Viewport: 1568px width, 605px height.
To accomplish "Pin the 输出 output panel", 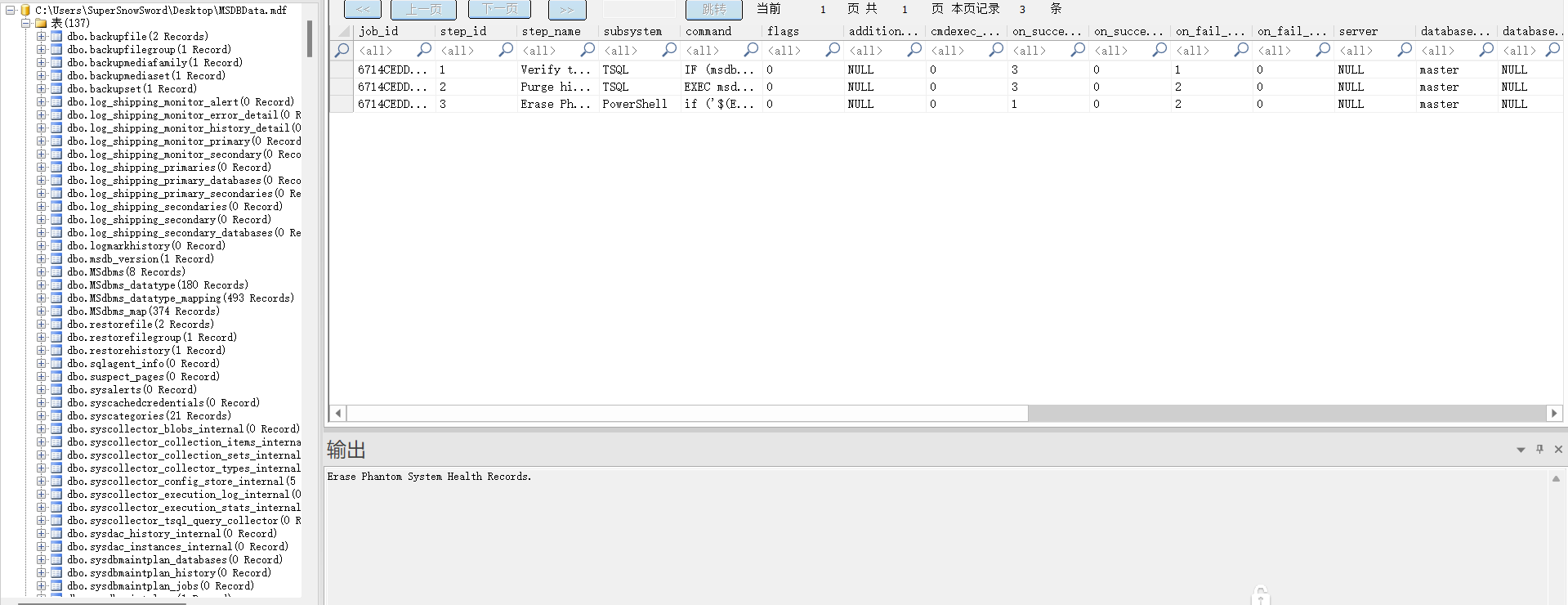I will pyautogui.click(x=1539, y=449).
